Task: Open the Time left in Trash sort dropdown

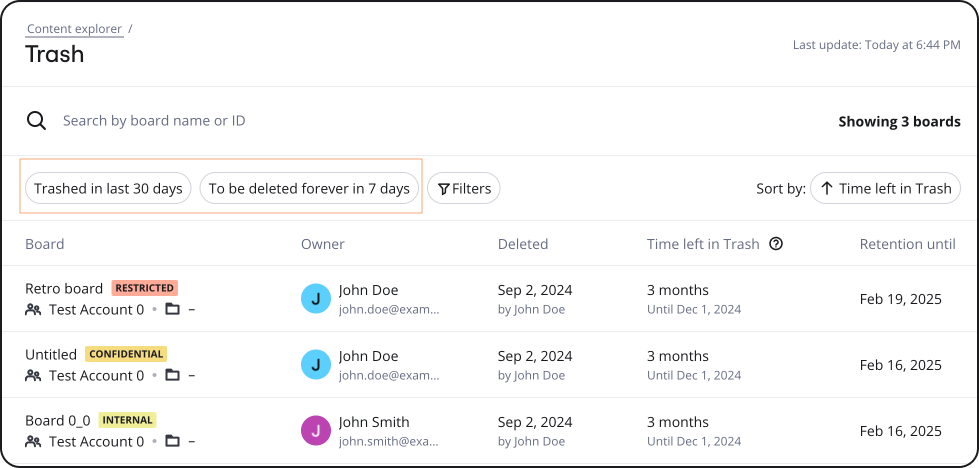Action: tap(885, 188)
